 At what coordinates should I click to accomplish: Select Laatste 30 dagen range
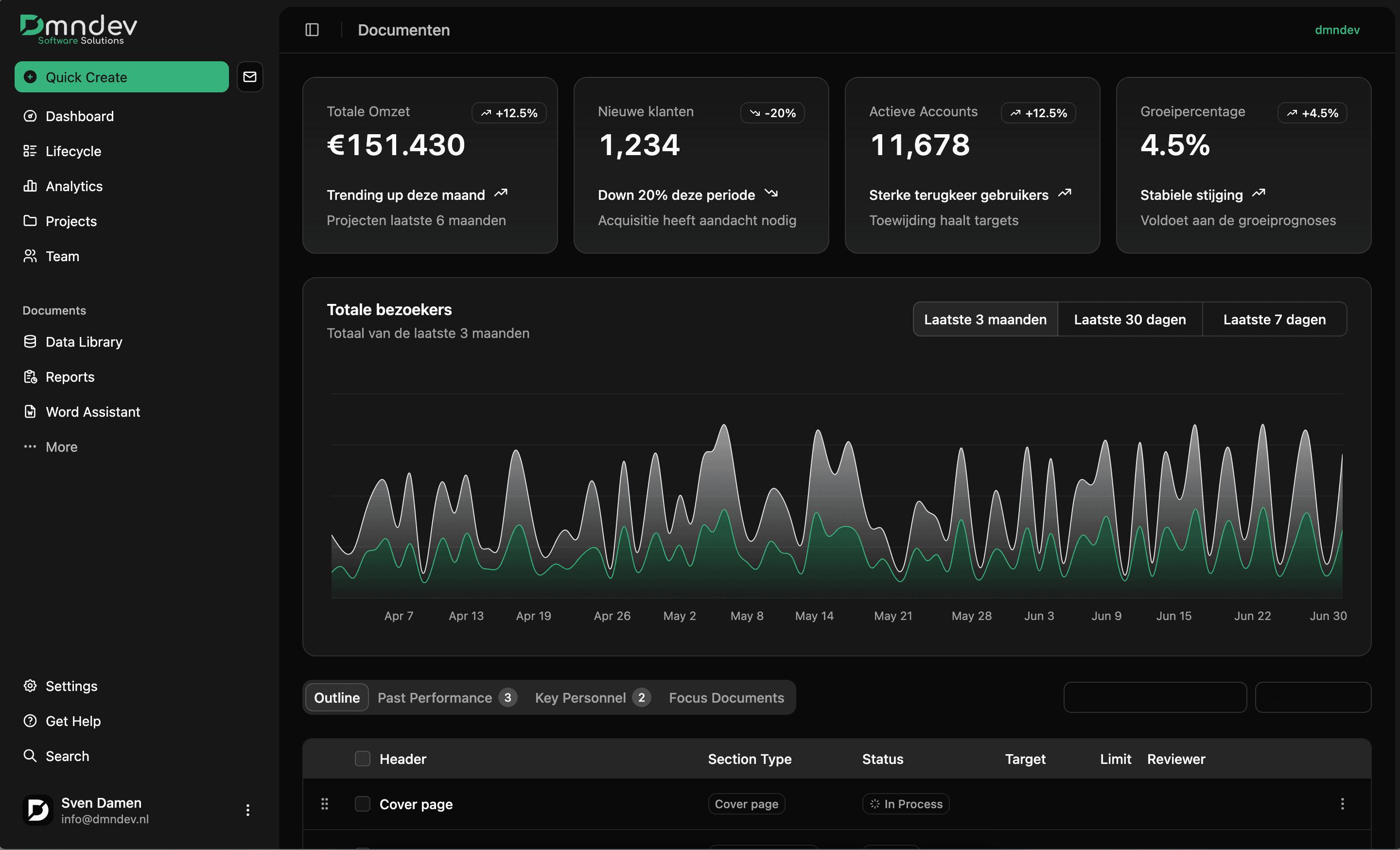click(x=1130, y=319)
